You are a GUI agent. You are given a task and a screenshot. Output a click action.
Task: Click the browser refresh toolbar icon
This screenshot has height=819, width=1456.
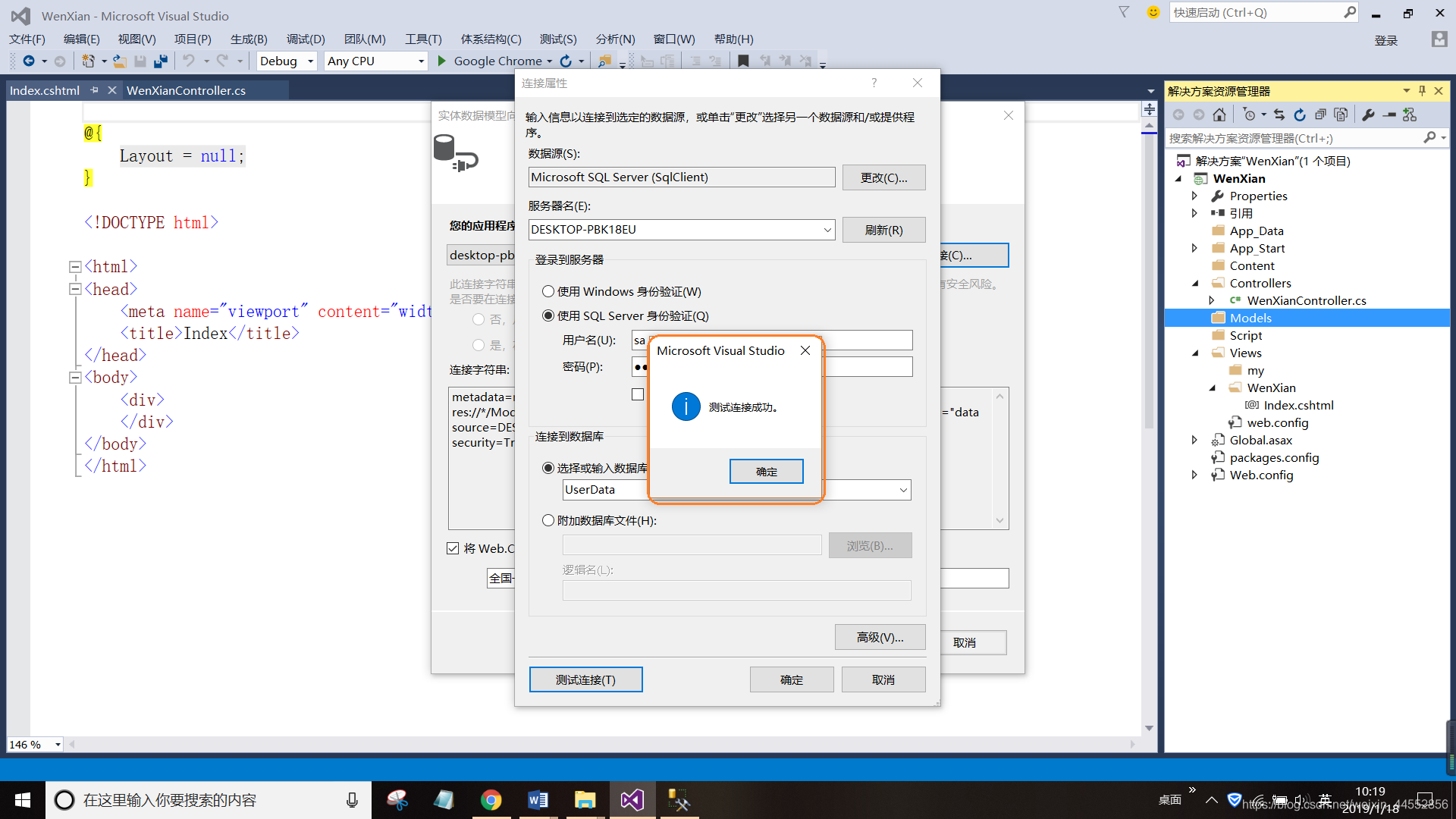tap(566, 61)
